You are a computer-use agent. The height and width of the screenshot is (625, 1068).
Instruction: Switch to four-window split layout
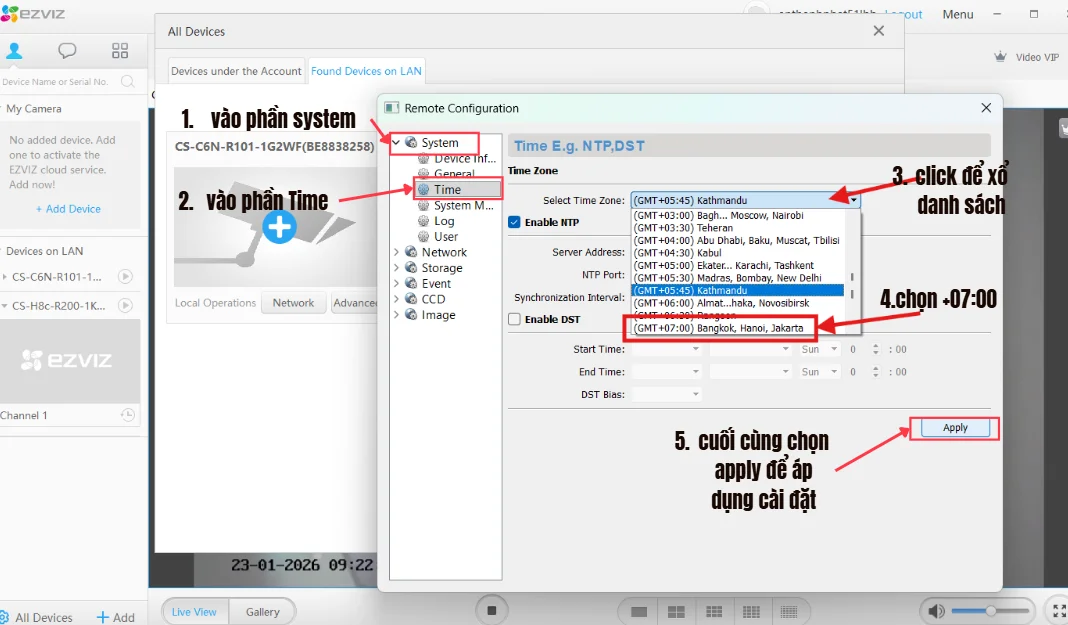click(676, 611)
